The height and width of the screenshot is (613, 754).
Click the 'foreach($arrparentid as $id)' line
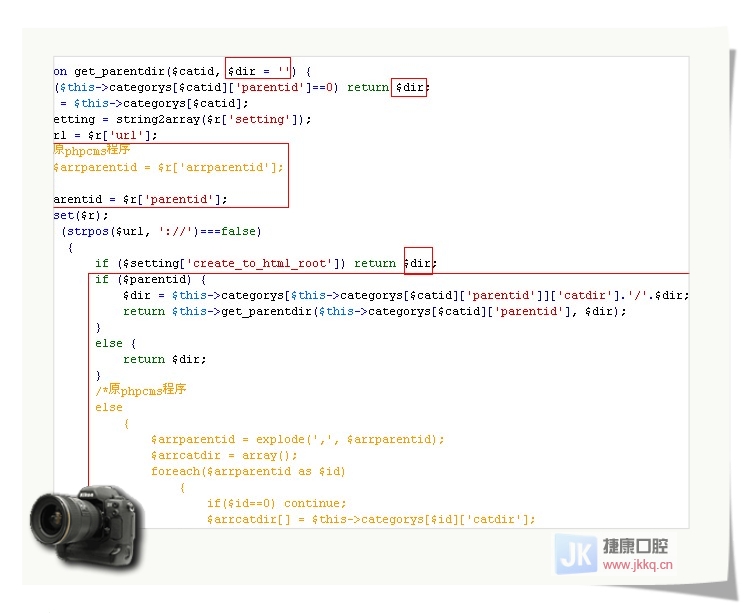(248, 471)
